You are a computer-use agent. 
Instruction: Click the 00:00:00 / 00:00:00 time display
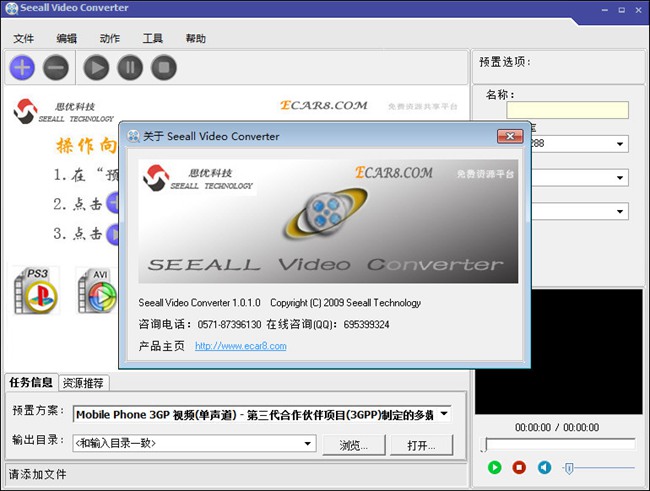[x=557, y=427]
